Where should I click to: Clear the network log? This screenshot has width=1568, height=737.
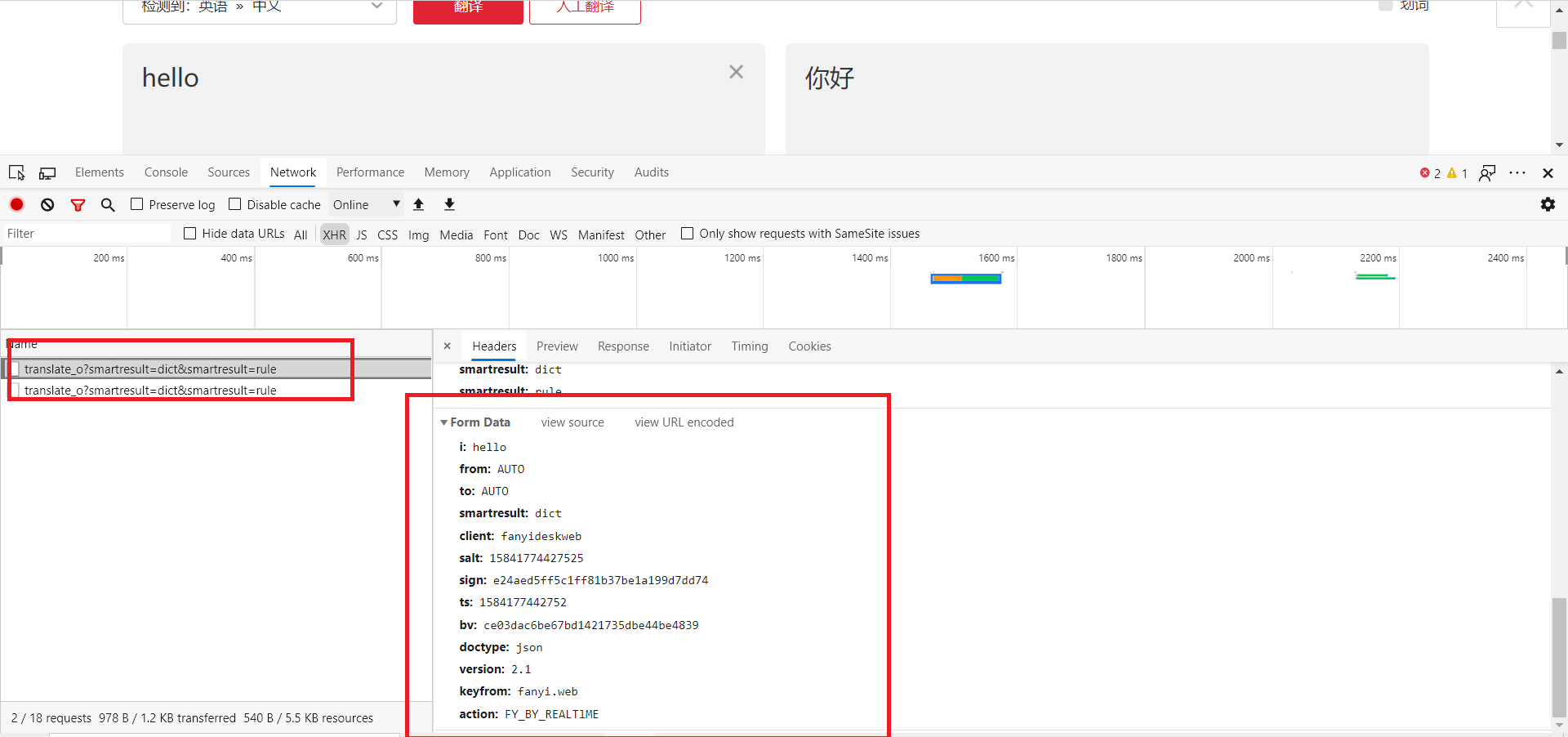(47, 205)
